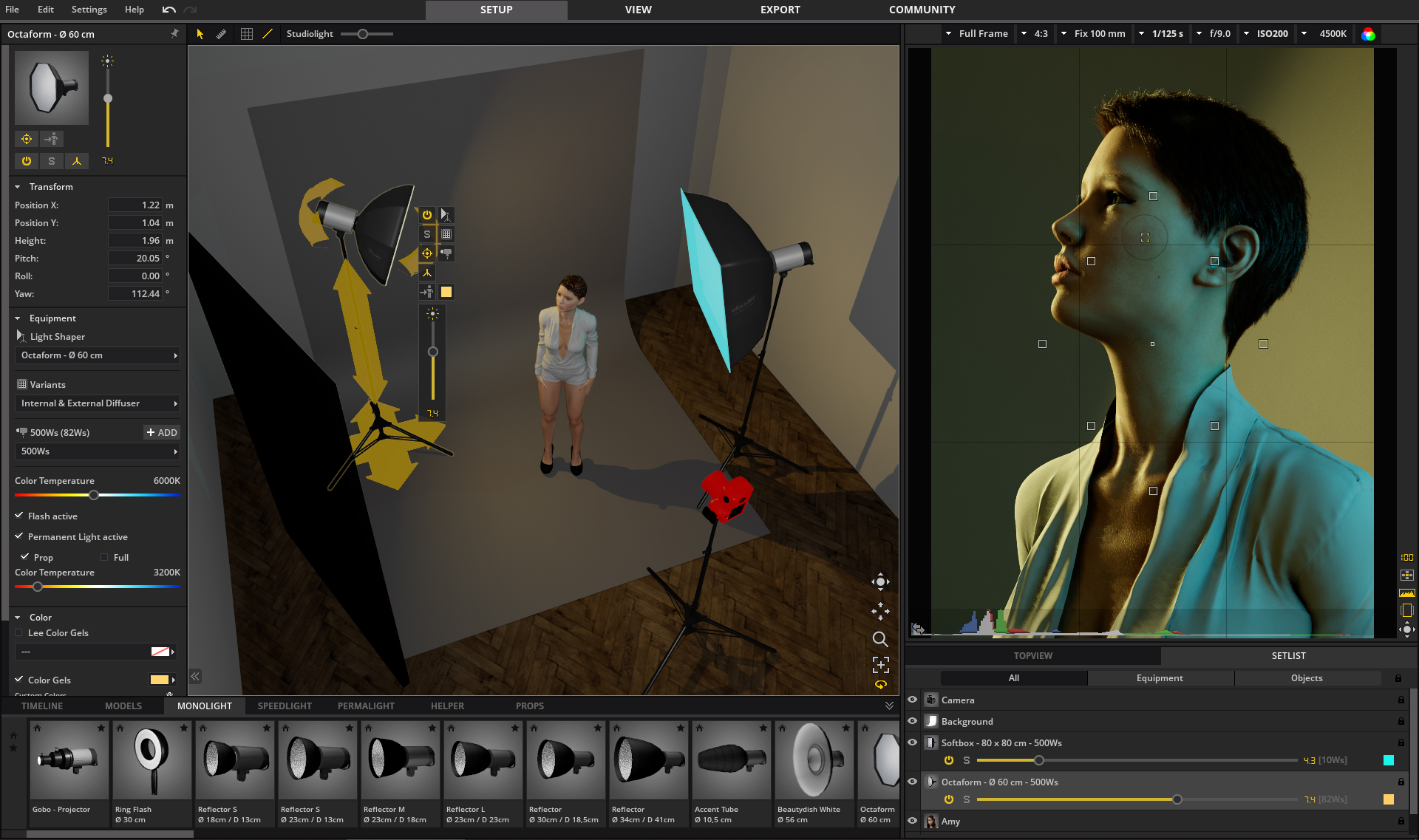
Task: Click the orbit view control icon in the viewport
Action: 880,582
